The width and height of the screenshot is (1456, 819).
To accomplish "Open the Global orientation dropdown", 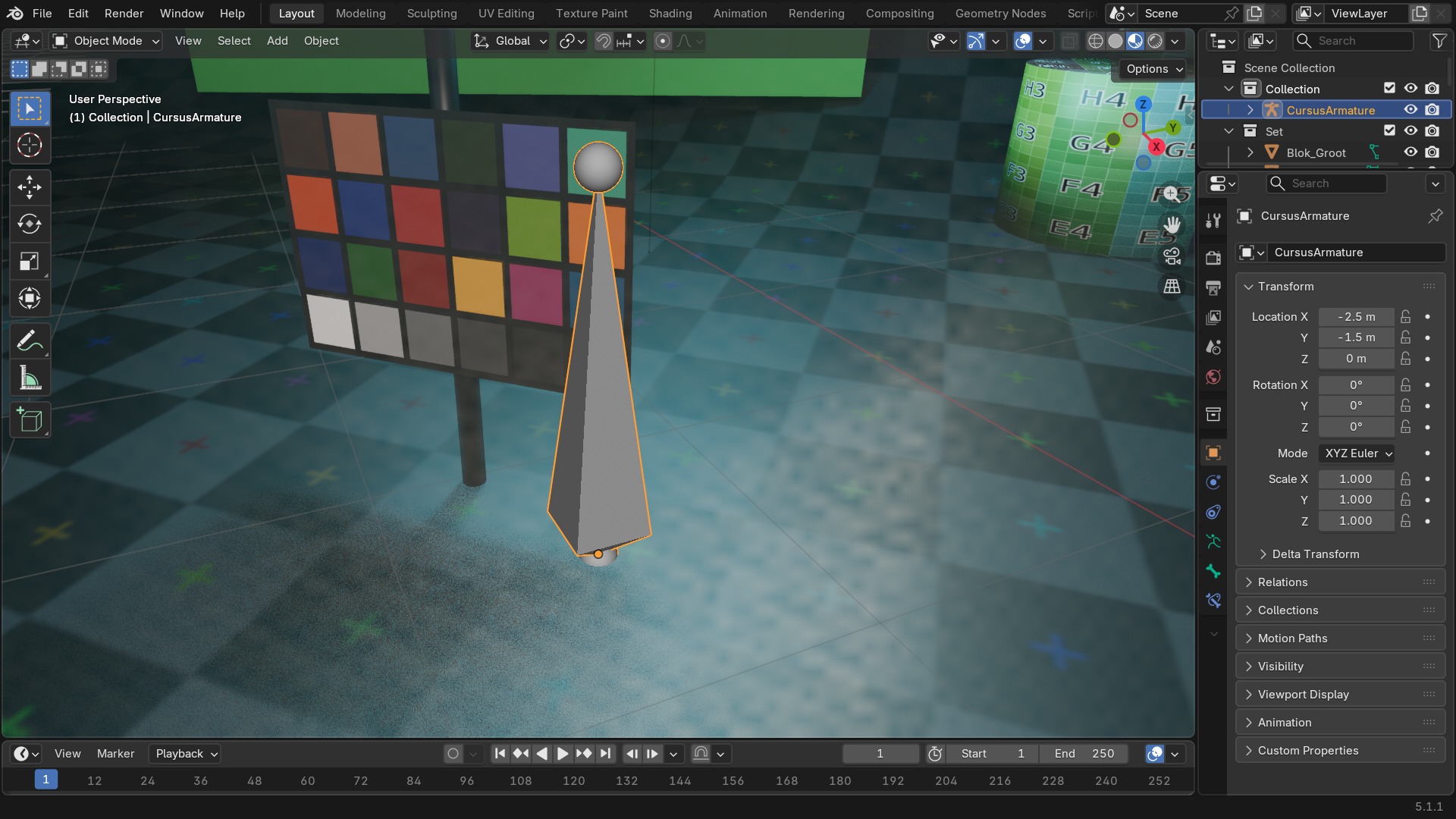I will tap(510, 41).
